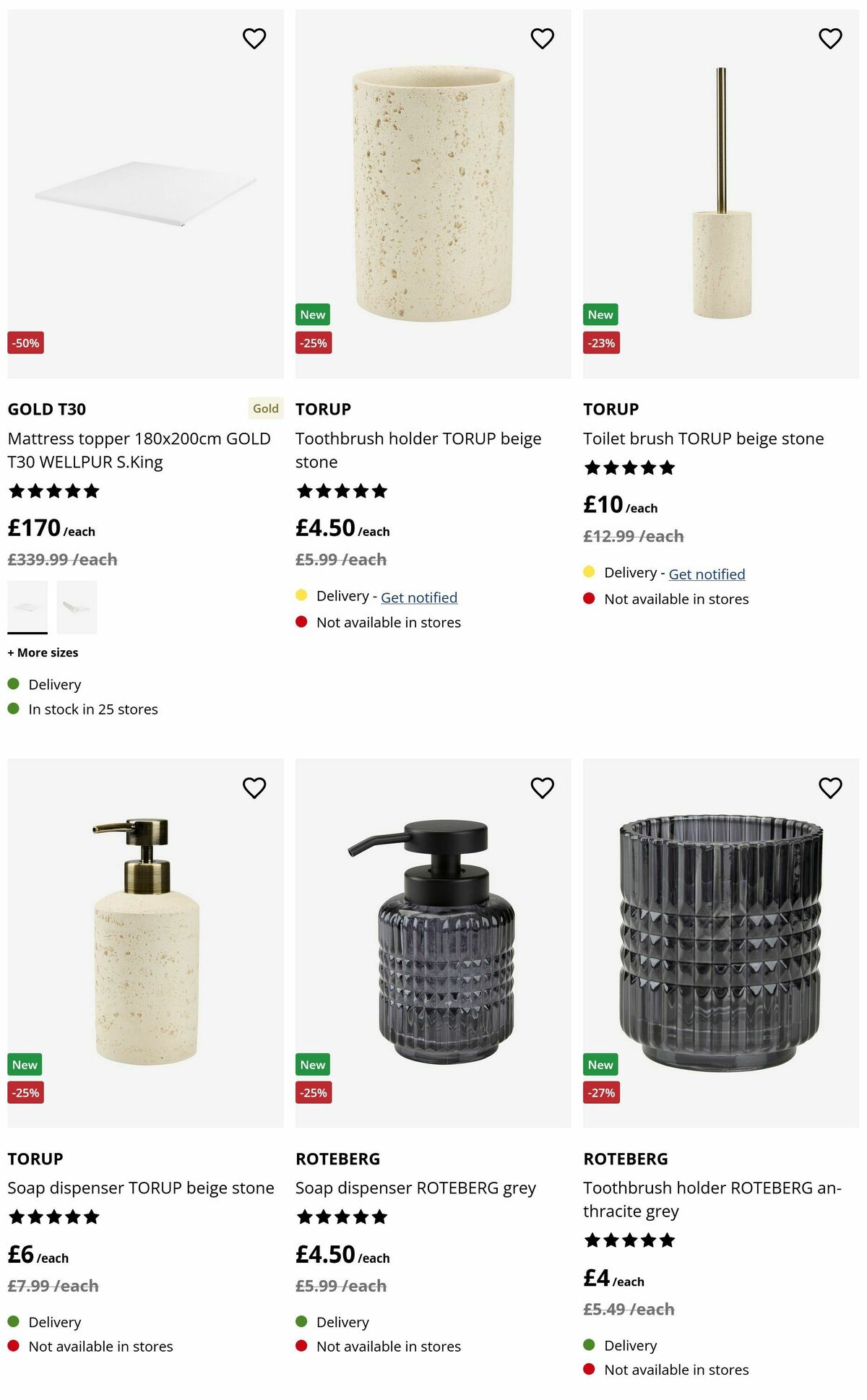The image size is (867, 1400).
Task: Click the -50% discount badge
Action: [x=26, y=343]
